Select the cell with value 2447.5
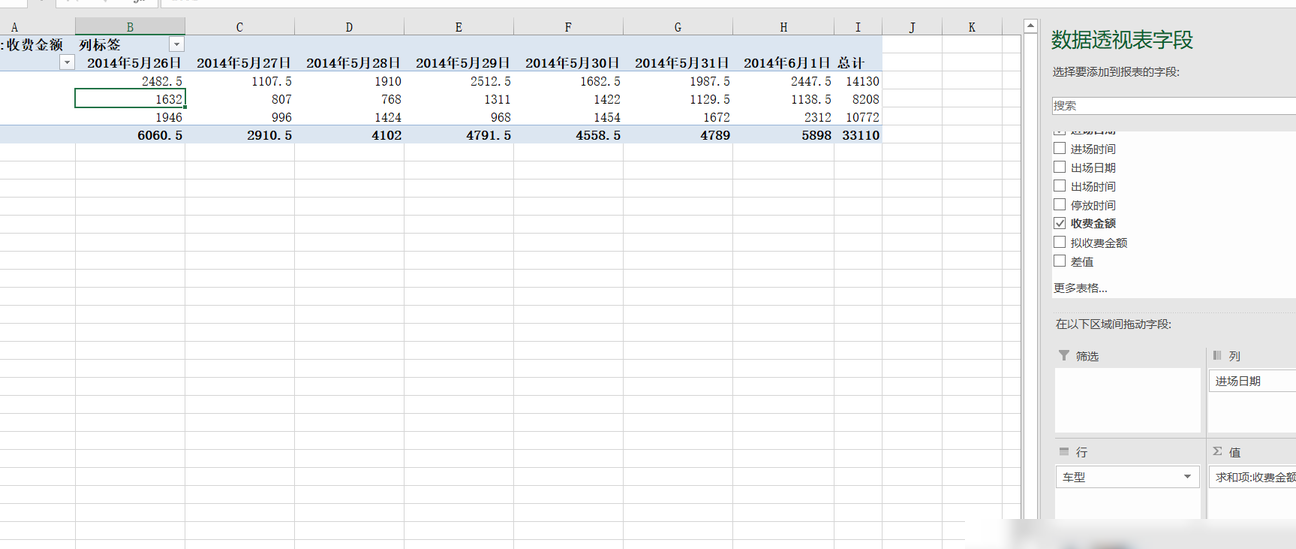 coord(783,81)
